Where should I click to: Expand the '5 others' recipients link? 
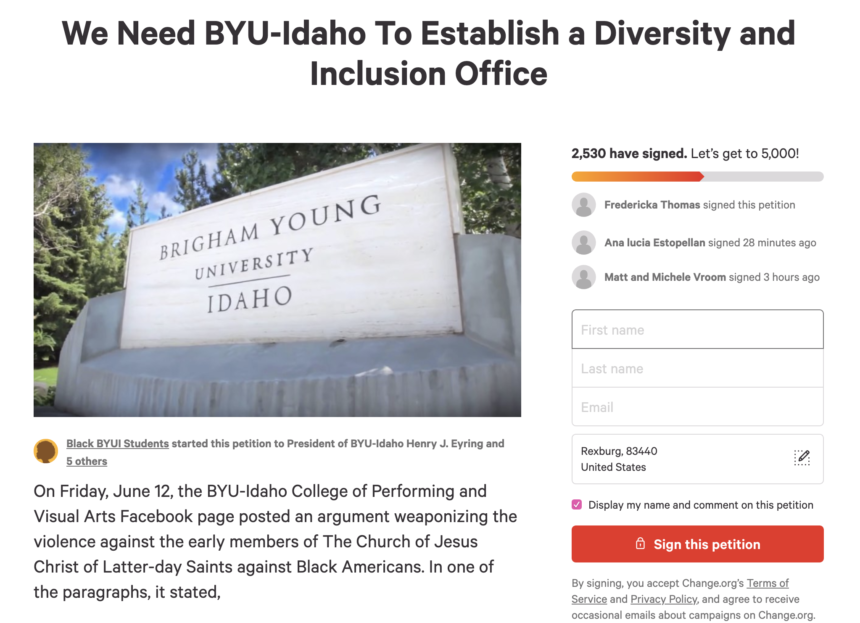pyautogui.click(x=87, y=461)
